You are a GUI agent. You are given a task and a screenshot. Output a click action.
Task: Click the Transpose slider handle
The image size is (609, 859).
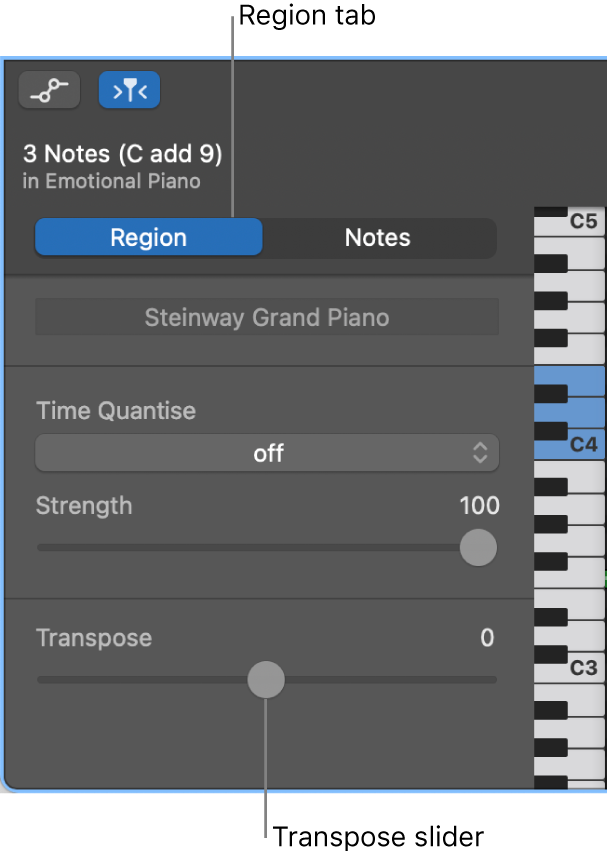coord(266,679)
